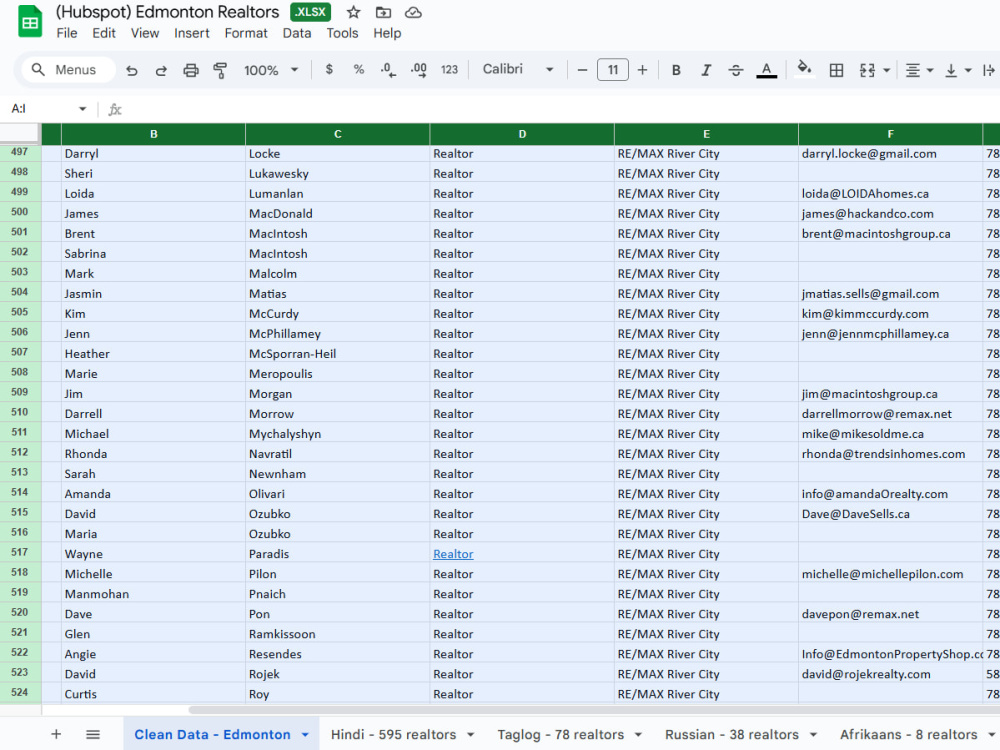Open the Realtor link in Paradis row
Viewport: 1000px width, 750px height.
pyautogui.click(x=453, y=554)
